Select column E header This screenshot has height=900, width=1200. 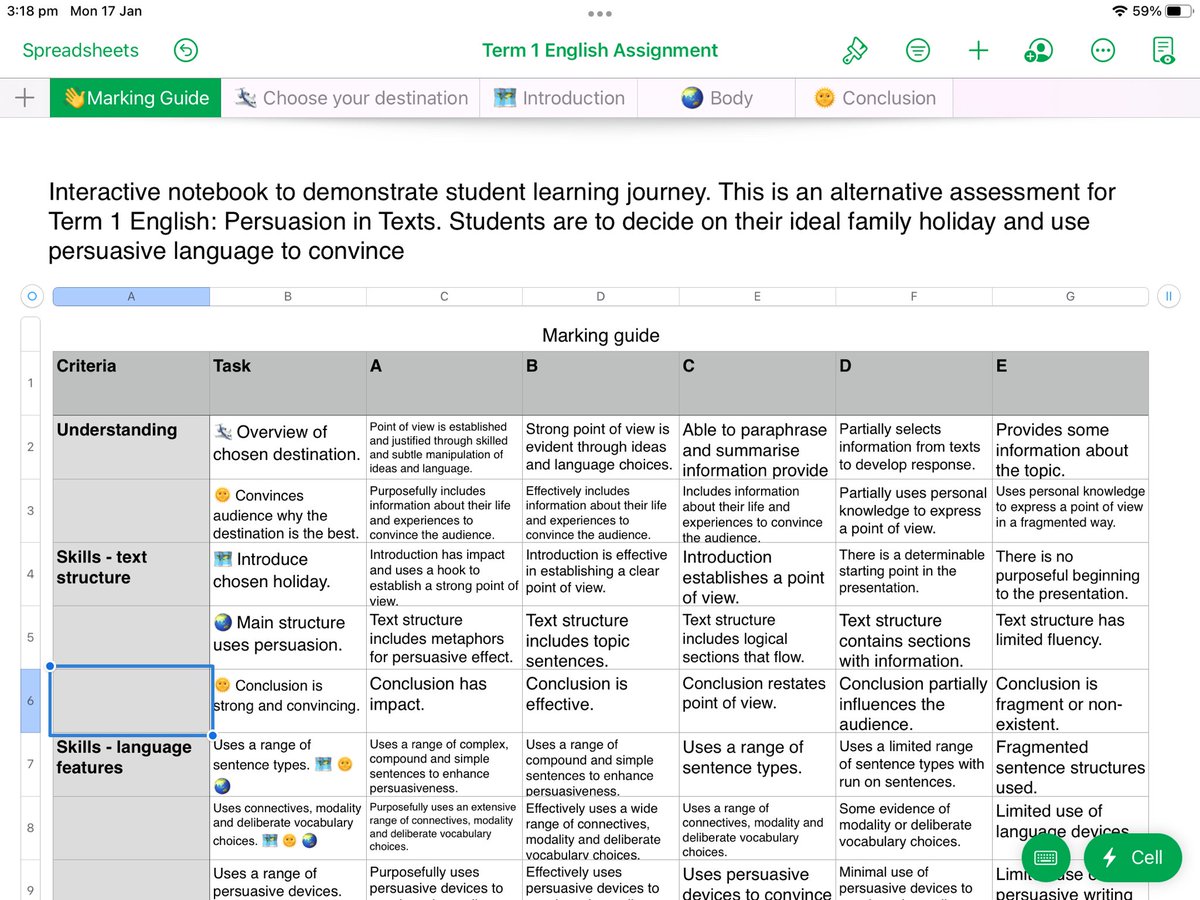tap(757, 296)
